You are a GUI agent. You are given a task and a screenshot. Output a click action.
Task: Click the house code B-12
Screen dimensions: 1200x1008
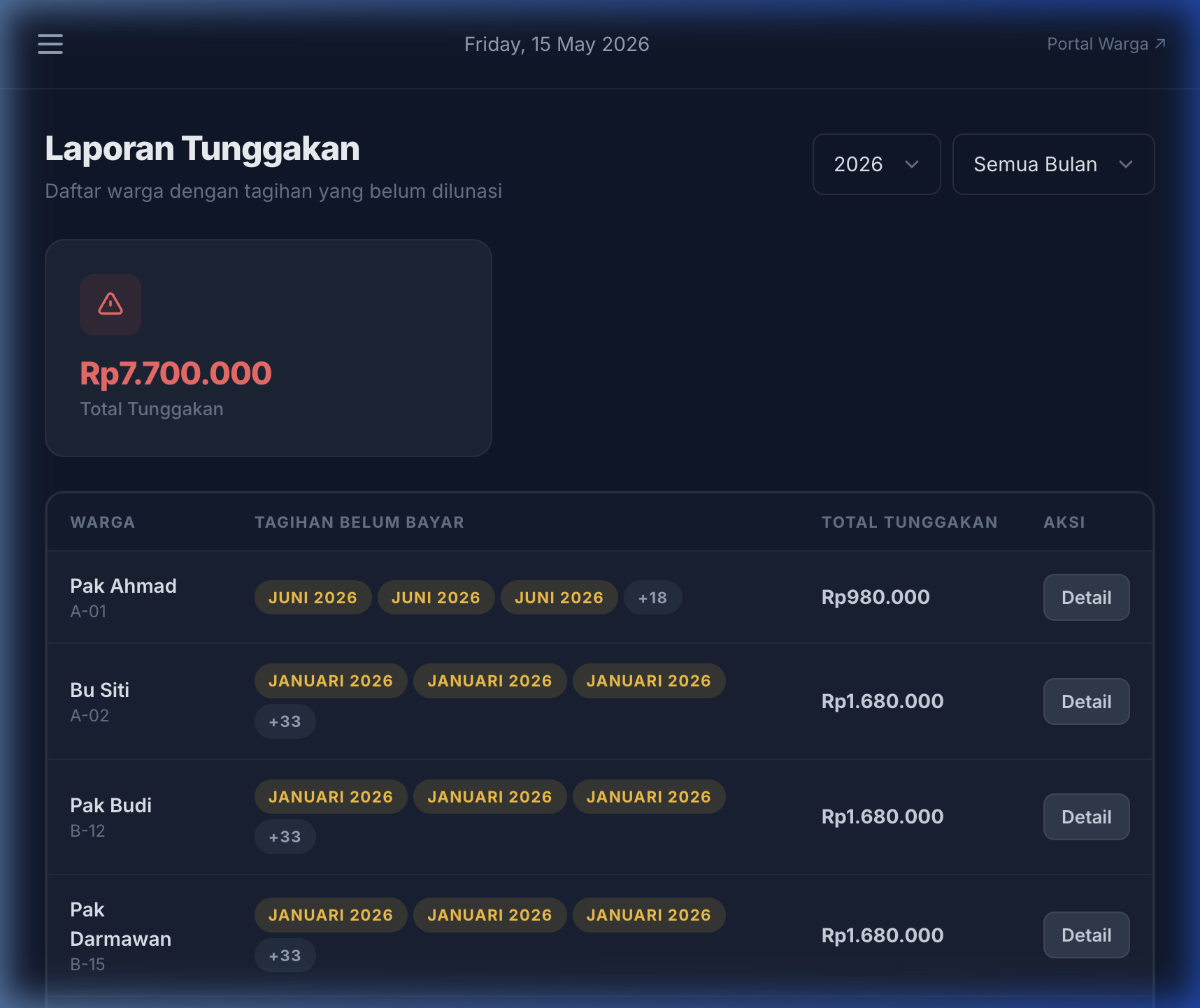[x=87, y=831]
